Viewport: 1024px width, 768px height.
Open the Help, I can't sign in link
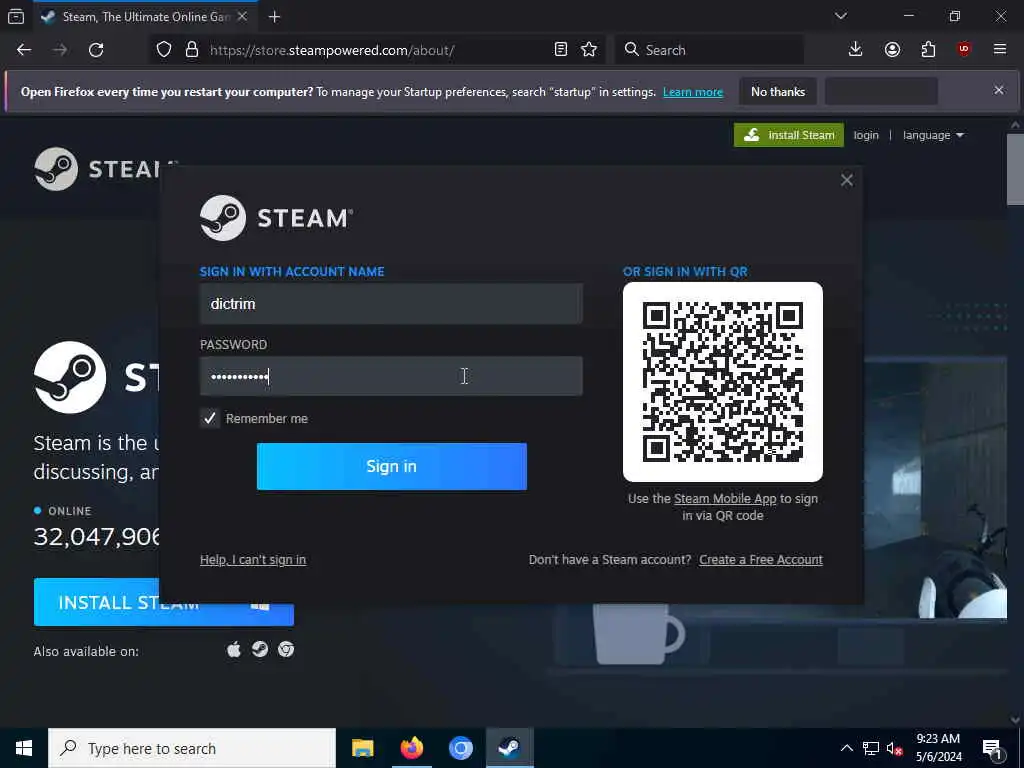pyautogui.click(x=253, y=560)
